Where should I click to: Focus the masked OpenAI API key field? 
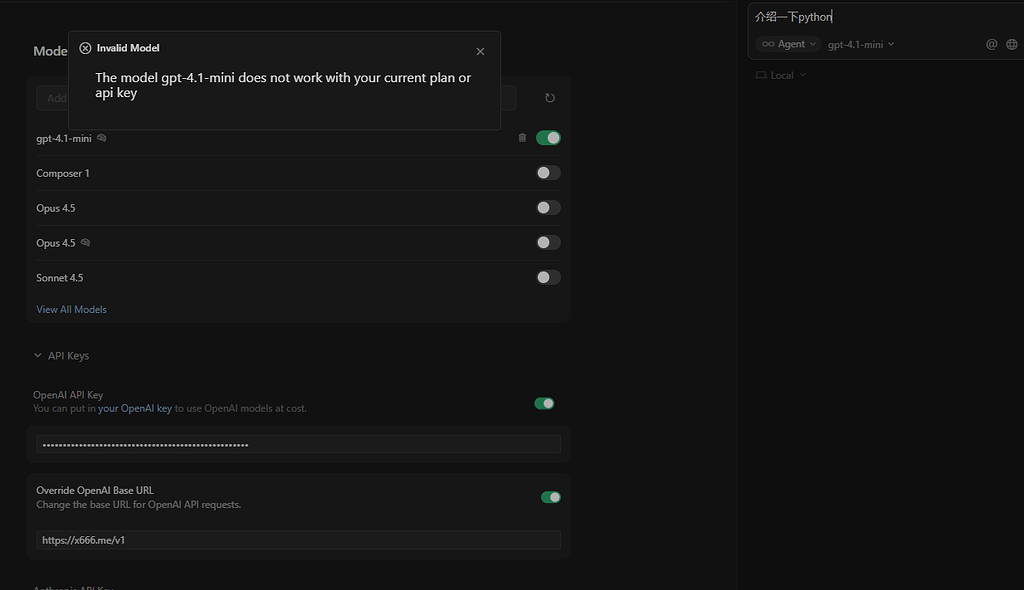298,444
